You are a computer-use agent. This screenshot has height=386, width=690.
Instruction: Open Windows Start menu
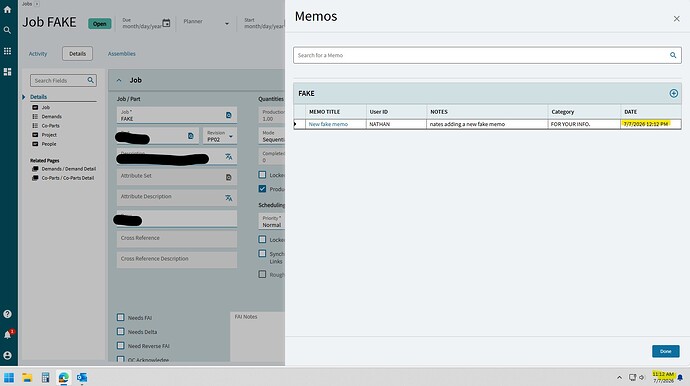[x=9, y=378]
